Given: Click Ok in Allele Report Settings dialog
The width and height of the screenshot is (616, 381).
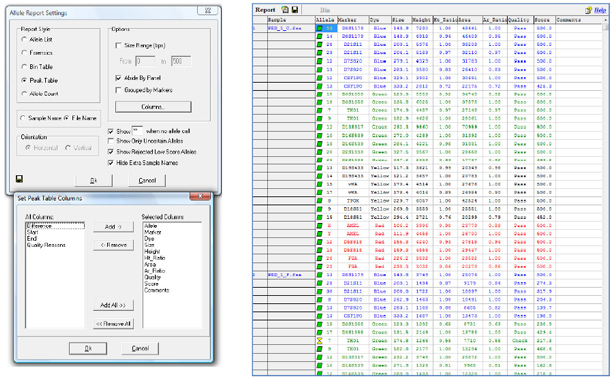Looking at the screenshot, I should pyautogui.click(x=94, y=180).
